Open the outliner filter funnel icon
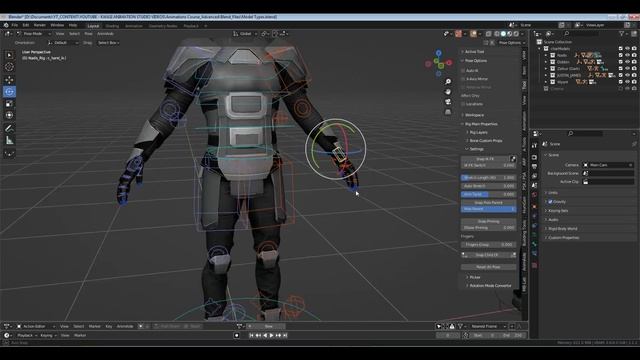This screenshot has width=640, height=360. click(622, 33)
